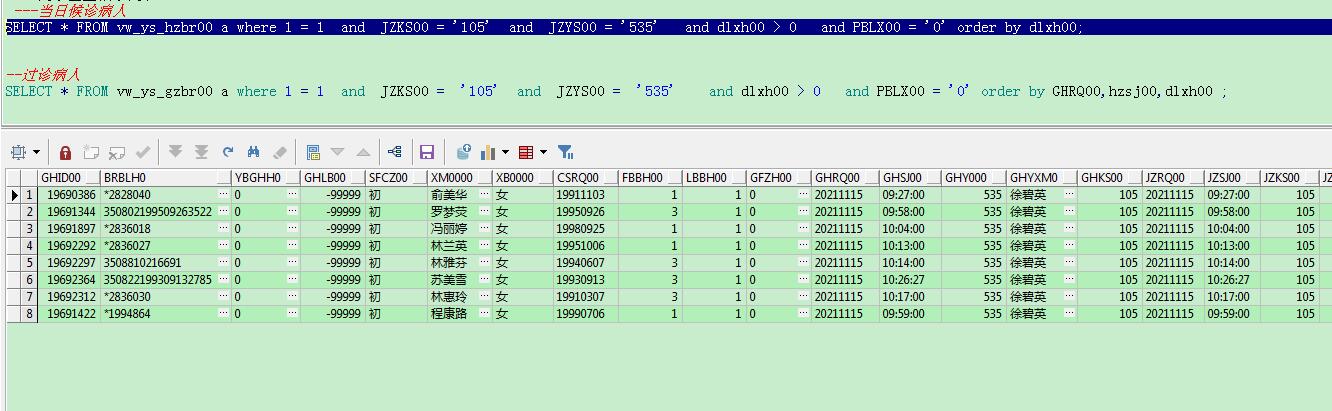The height and width of the screenshot is (411, 1332).
Task: Select the GHRQ00 column header
Action: [x=844, y=178]
